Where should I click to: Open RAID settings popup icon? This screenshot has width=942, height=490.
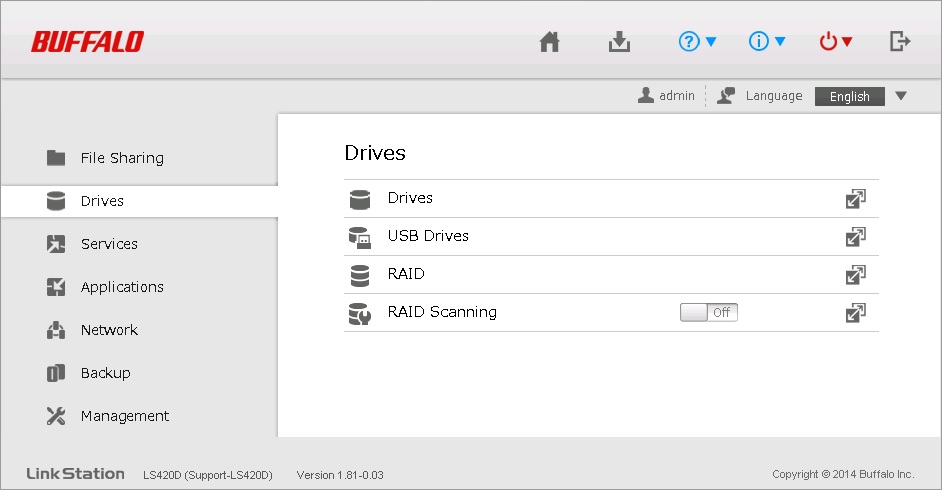(855, 274)
